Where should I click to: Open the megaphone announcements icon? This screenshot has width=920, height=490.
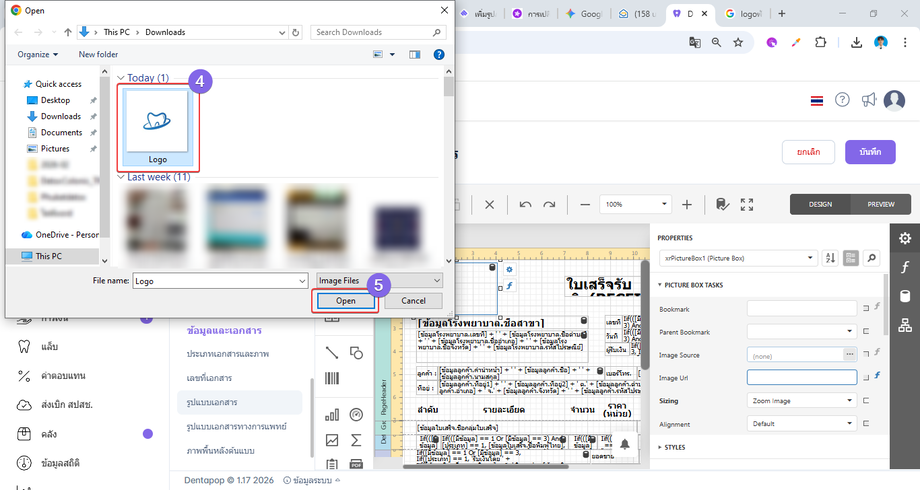(x=868, y=100)
